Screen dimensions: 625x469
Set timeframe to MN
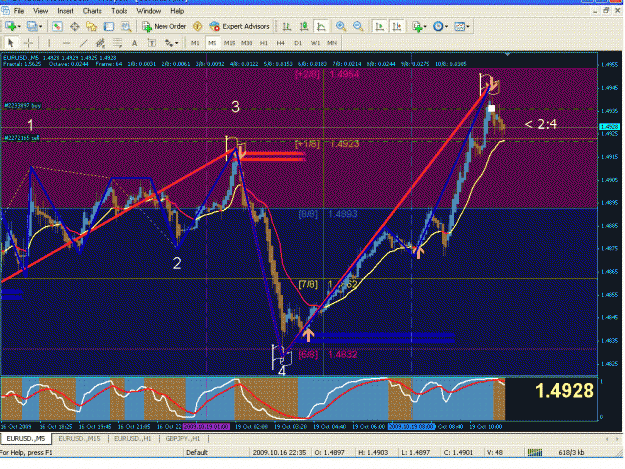[x=332, y=43]
